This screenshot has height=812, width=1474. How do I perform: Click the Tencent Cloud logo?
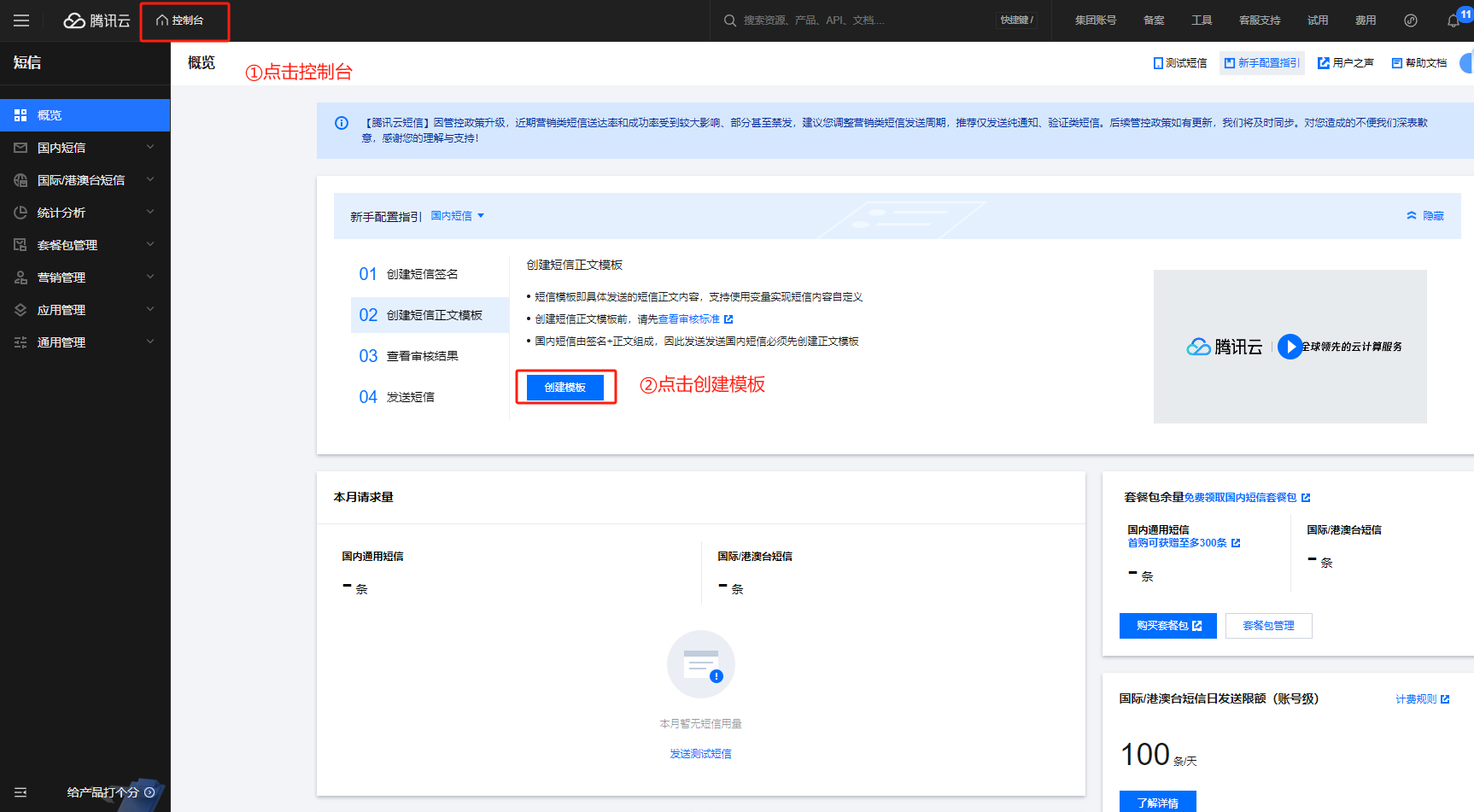point(97,20)
